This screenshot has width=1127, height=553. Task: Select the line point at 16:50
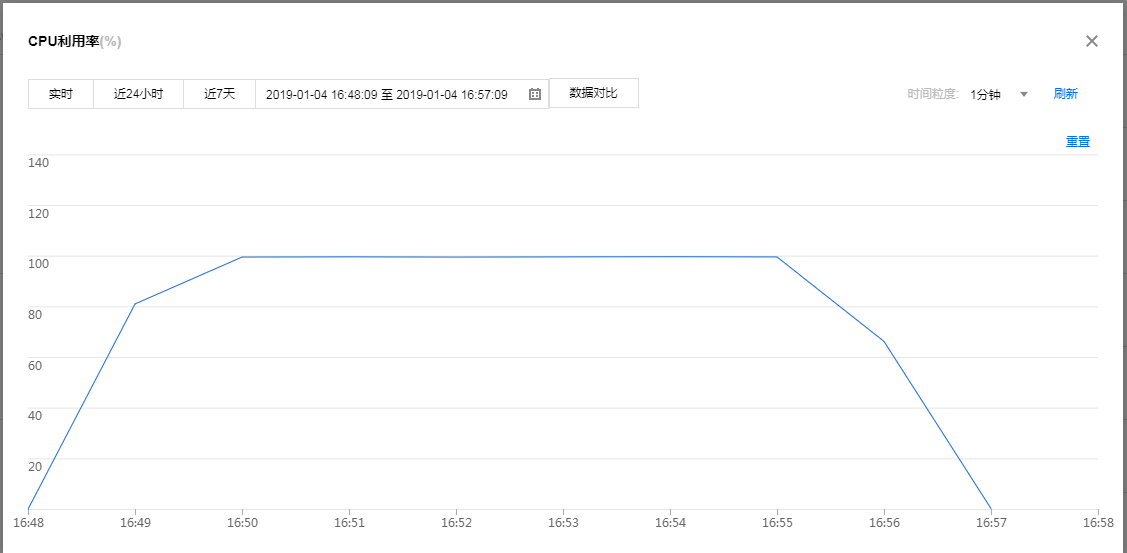(242, 257)
